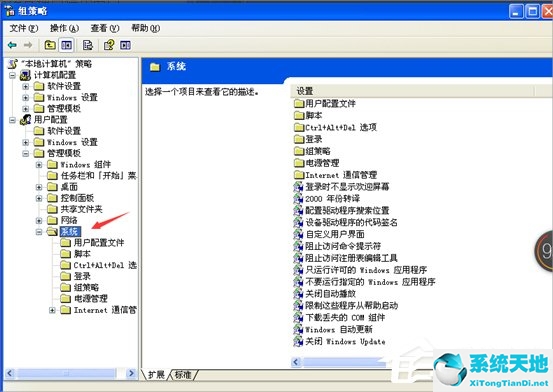This screenshot has height=392, width=553.
Task: Collapse the 计算机配置 tree node
Action: [x=12, y=75]
